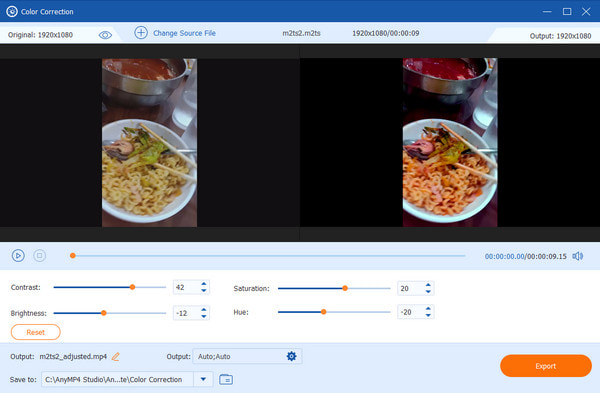Viewport: 600px width, 393px height.
Task: Decrease Hue value with down arrow
Action: [428, 315]
